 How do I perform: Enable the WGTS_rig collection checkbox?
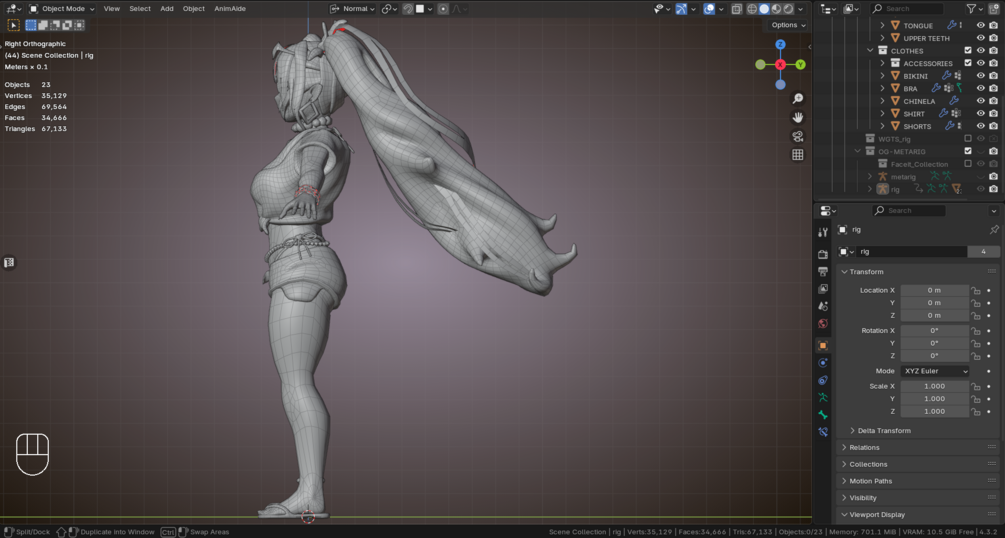[968, 139]
